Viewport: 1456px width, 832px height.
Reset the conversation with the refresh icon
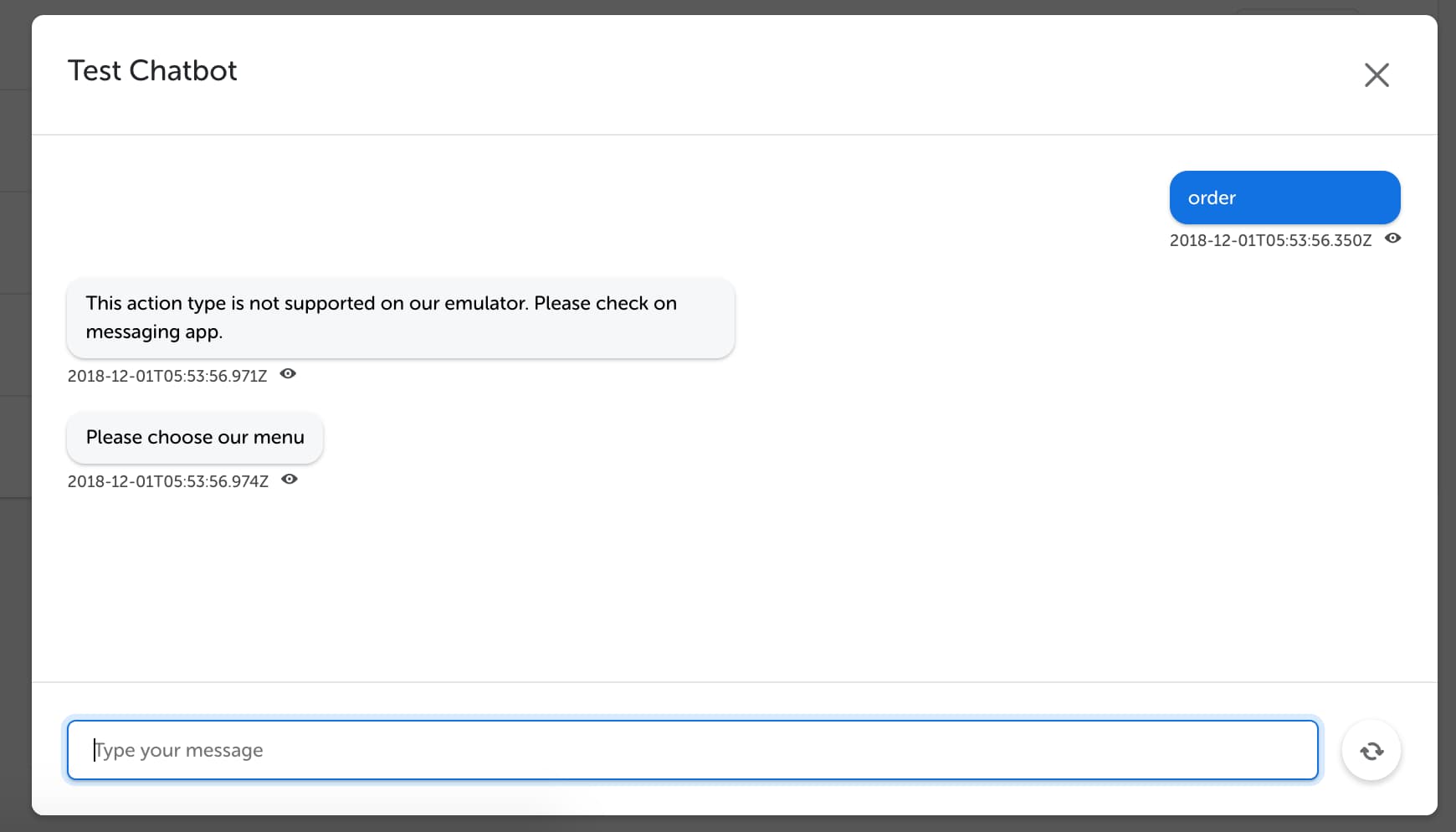pyautogui.click(x=1371, y=751)
